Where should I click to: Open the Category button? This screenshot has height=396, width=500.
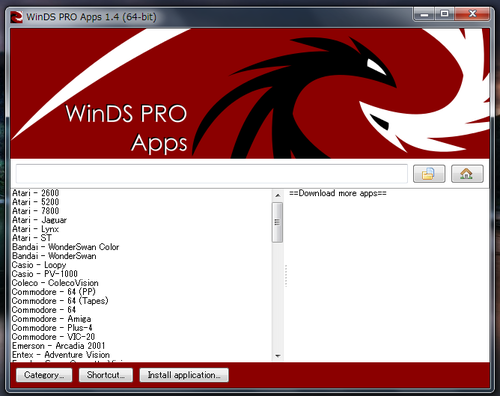click(44, 375)
